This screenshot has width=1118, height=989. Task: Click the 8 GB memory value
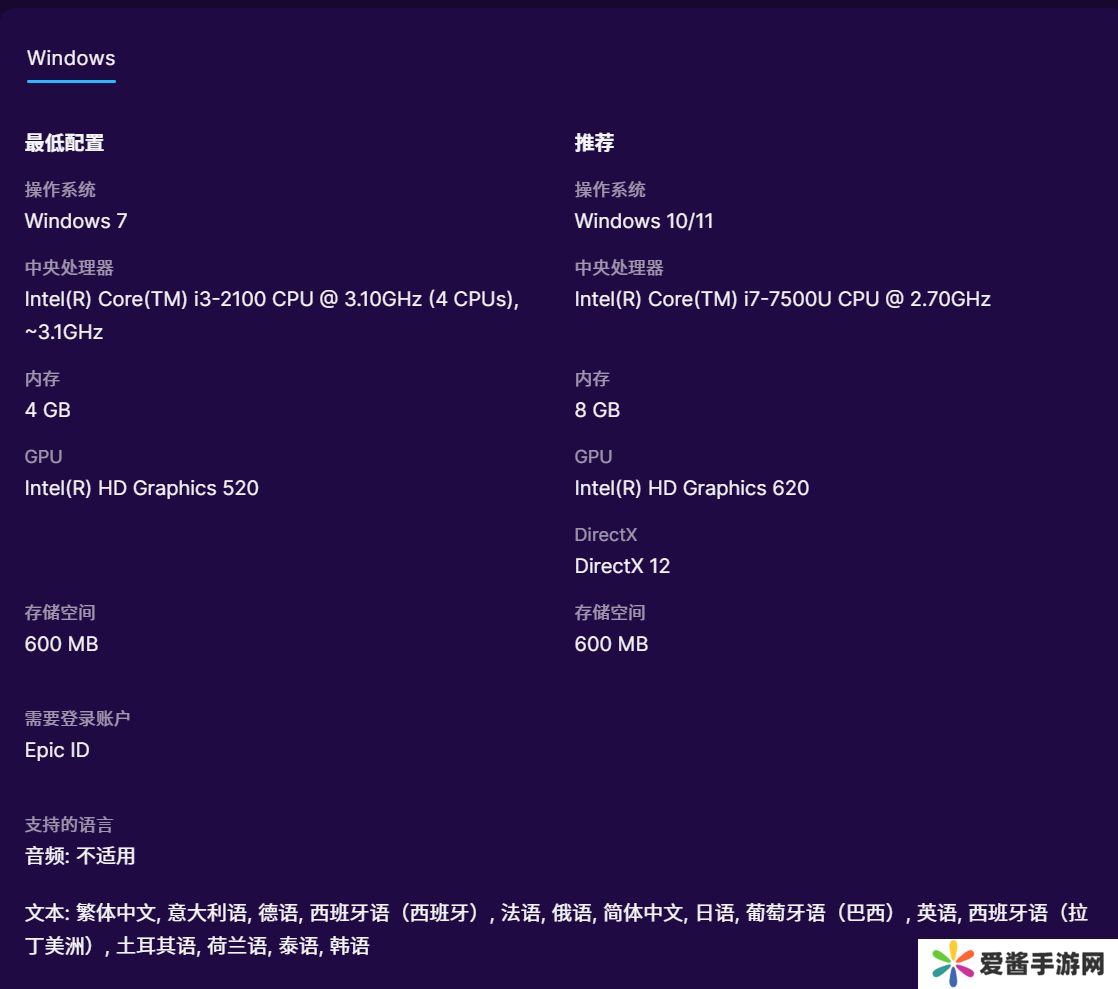point(597,410)
